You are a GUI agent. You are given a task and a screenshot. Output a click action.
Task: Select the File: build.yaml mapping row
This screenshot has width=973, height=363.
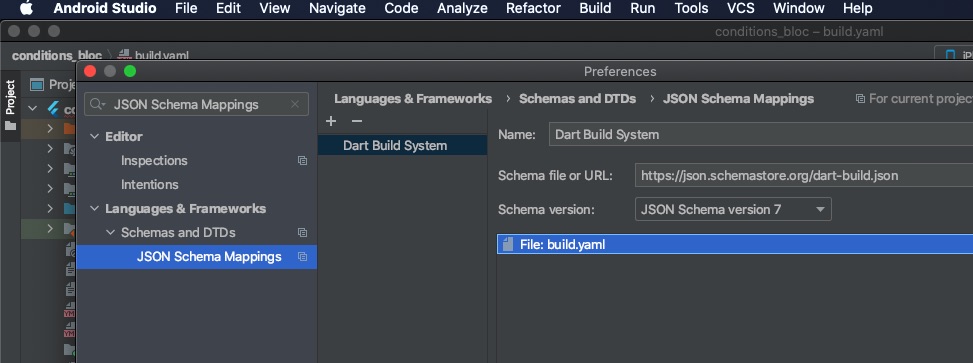click(735, 244)
